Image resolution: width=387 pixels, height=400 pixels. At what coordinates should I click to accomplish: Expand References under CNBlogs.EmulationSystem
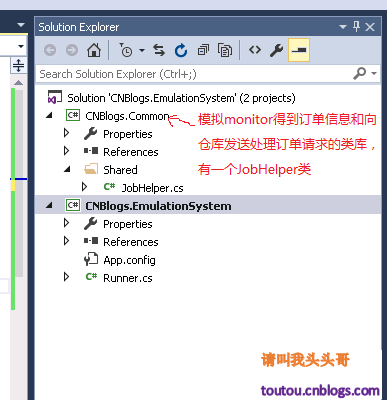(x=67, y=241)
